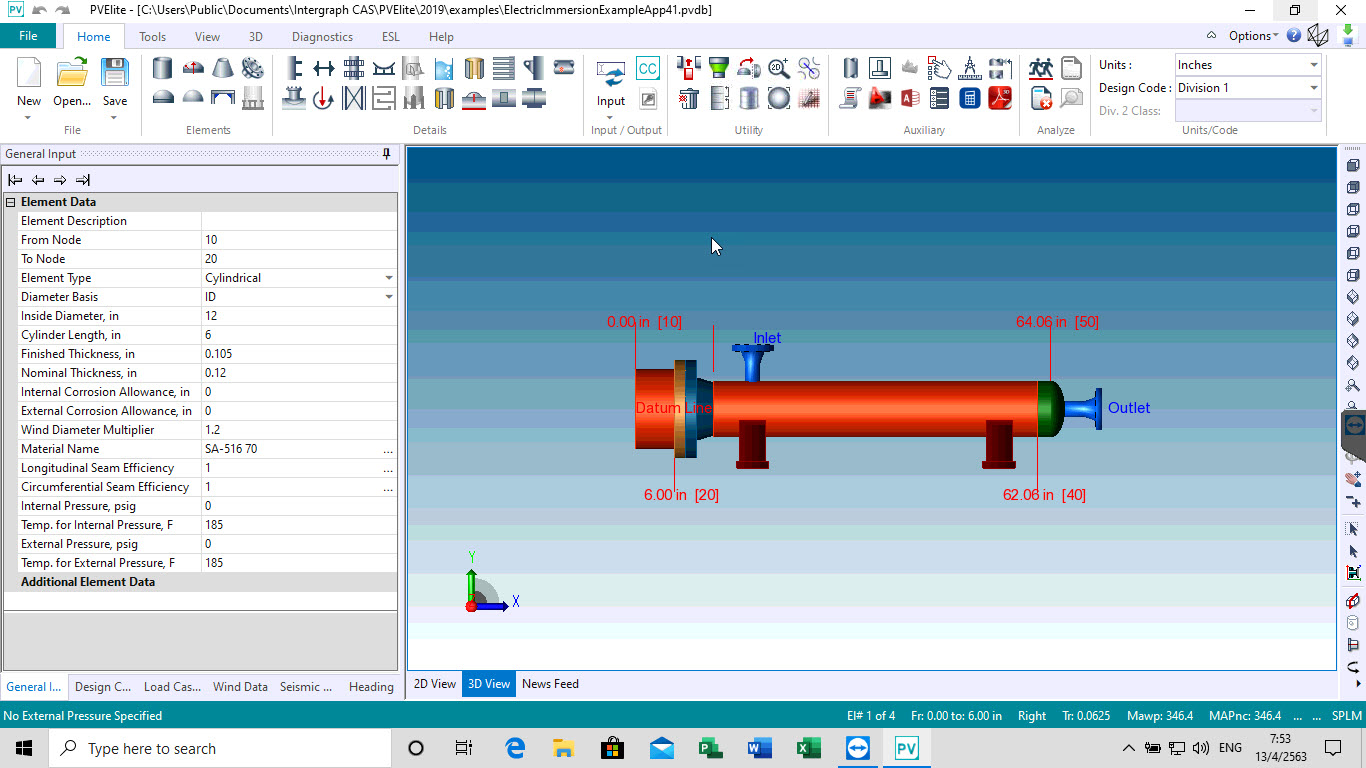
Task: Add a body flange element
Action: [x=253, y=68]
